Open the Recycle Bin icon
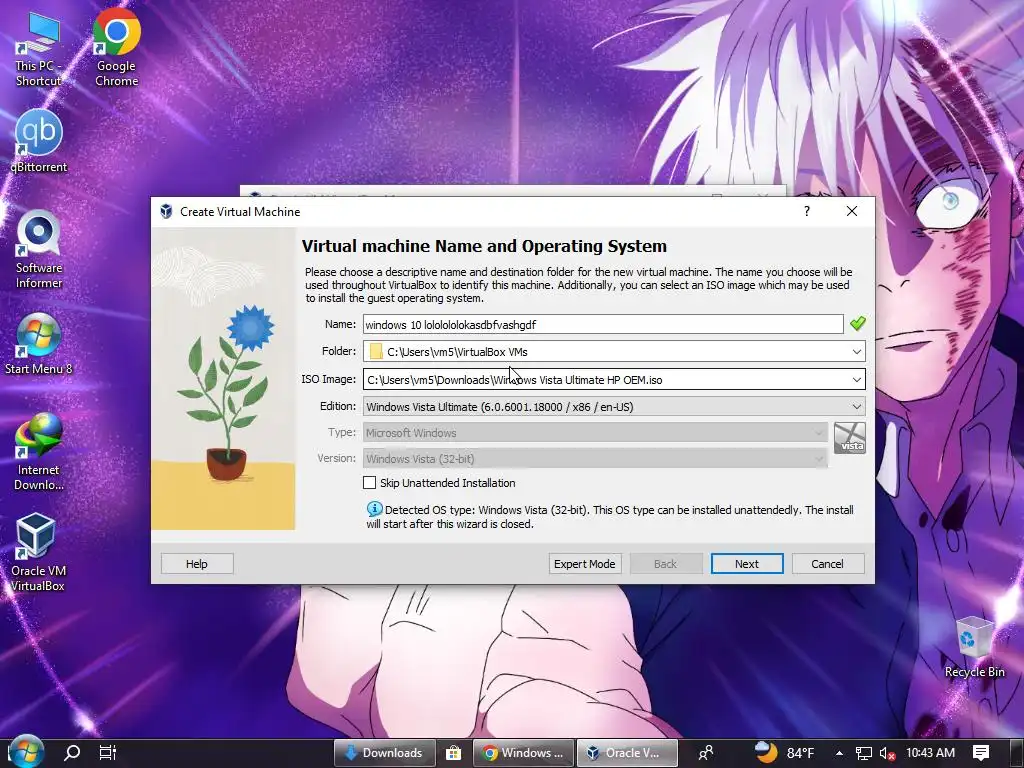 coord(974,647)
